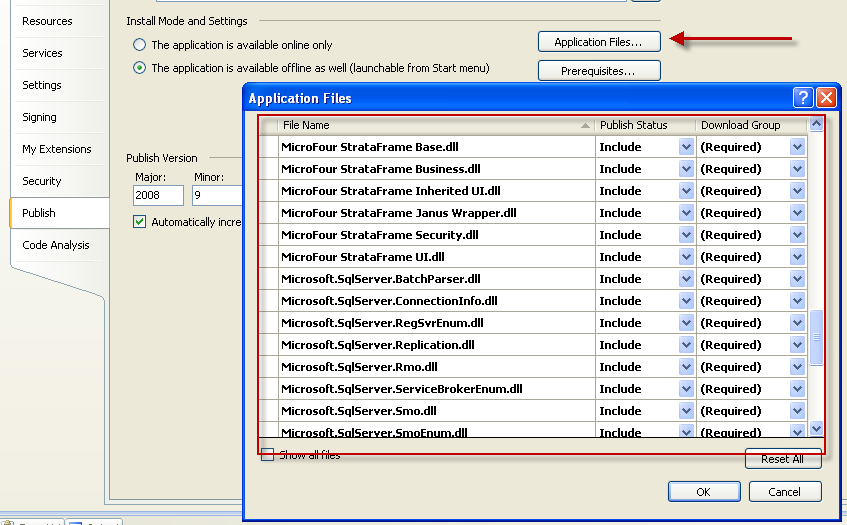847x525 pixels.
Task: Expand Publish Status for Microsoft.SqlServer.Smo.dll
Action: [686, 411]
